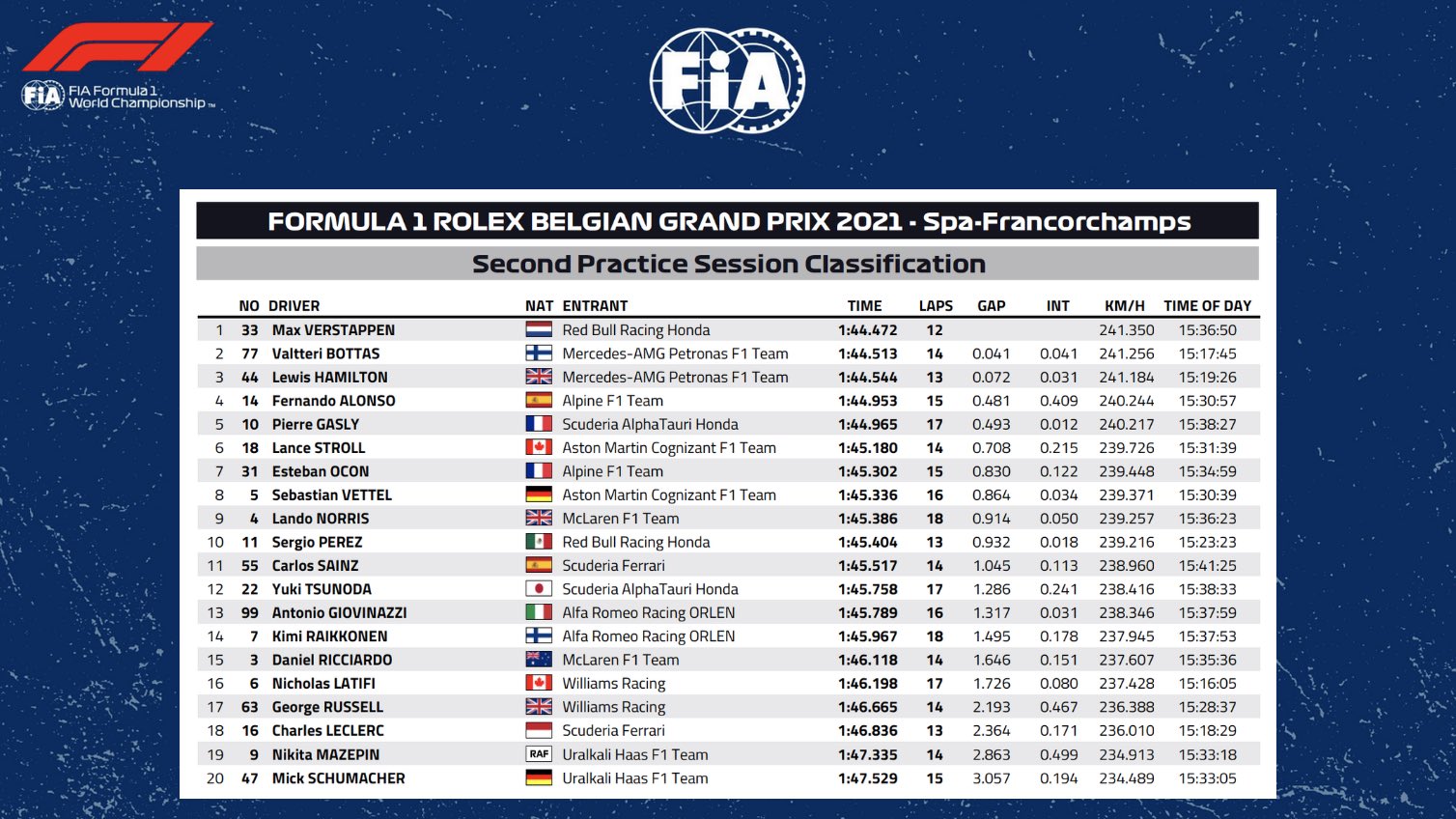Click the Australian flag beside Daniel Ricciardo
This screenshot has width=1456, height=819.
538,660
